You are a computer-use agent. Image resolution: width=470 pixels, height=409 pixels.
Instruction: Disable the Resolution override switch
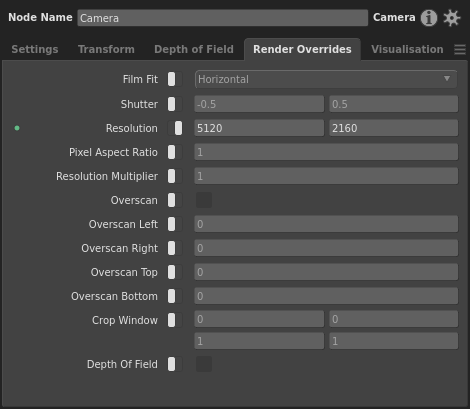[175, 128]
